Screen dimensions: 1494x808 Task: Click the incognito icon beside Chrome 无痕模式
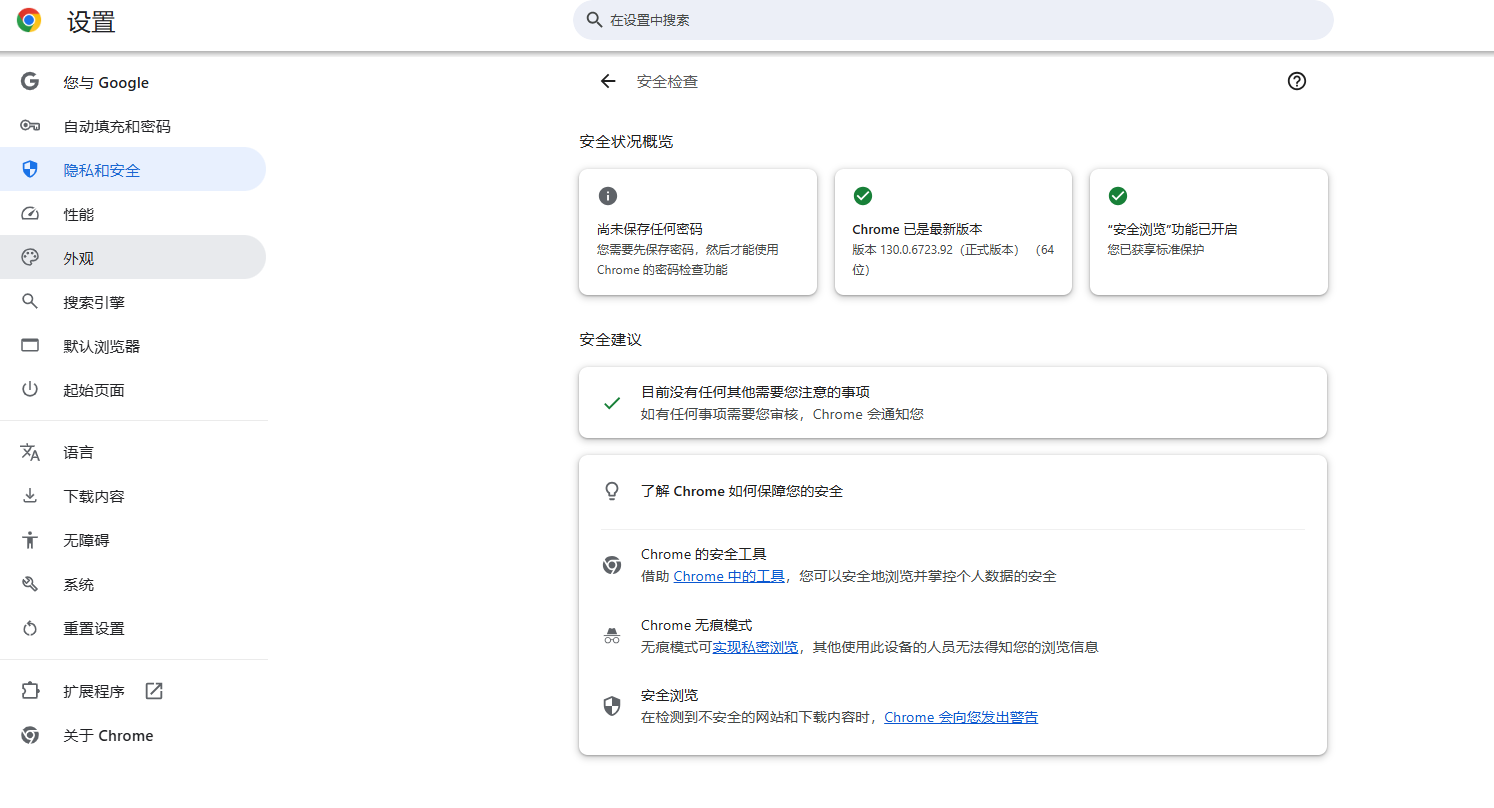612,636
